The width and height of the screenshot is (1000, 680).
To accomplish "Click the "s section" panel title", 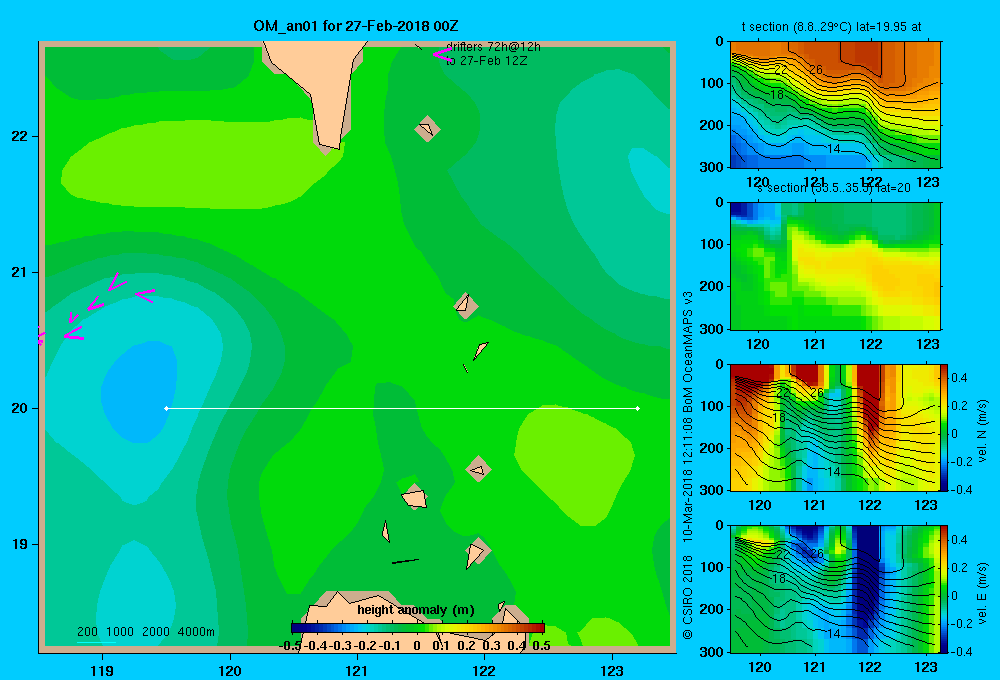I will tap(833, 188).
